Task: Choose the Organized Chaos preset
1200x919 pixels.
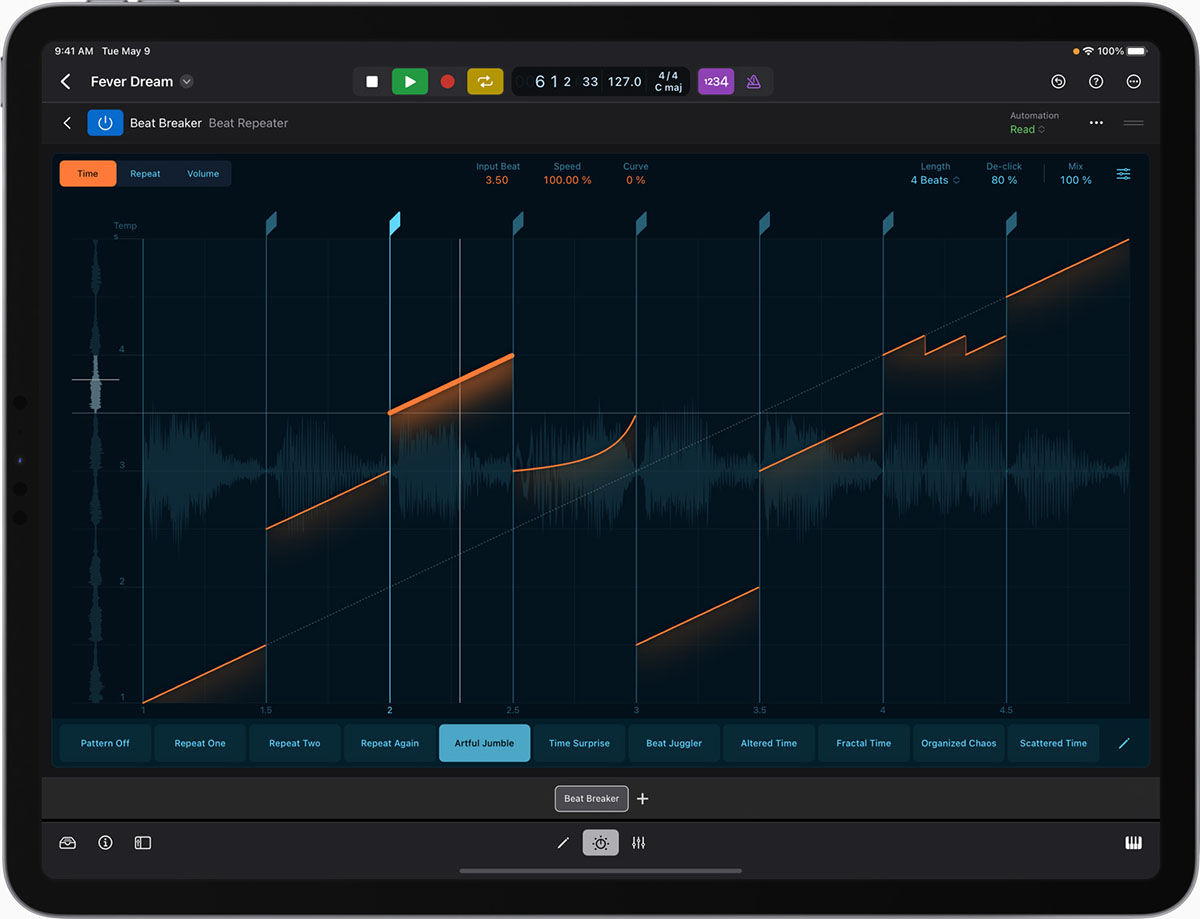Action: [959, 743]
